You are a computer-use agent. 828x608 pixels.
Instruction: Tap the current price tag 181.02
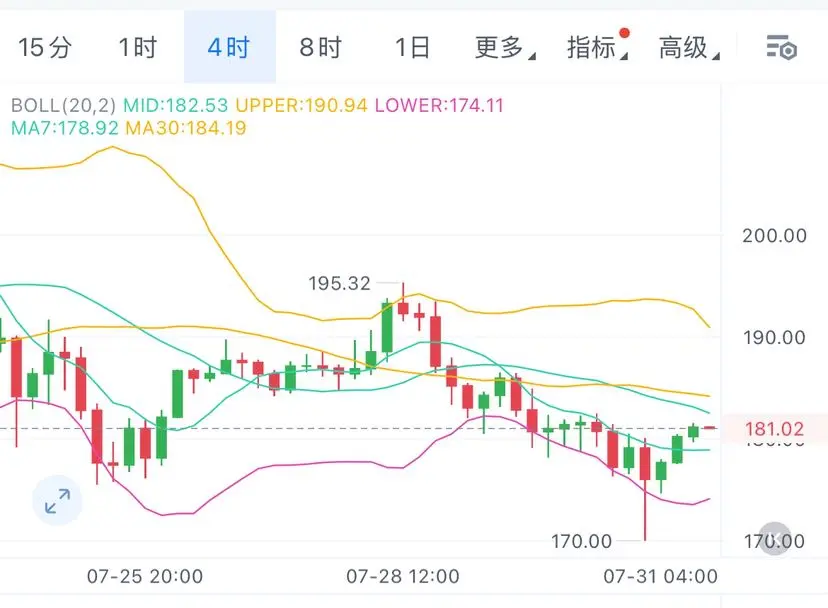click(775, 428)
